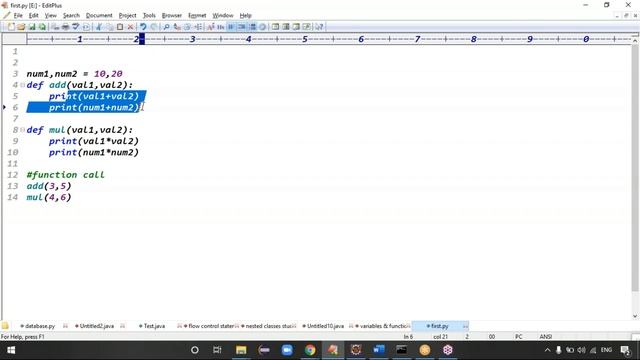Image resolution: width=640 pixels, height=360 pixels.
Task: Open the Tools menu
Action: 149,16
